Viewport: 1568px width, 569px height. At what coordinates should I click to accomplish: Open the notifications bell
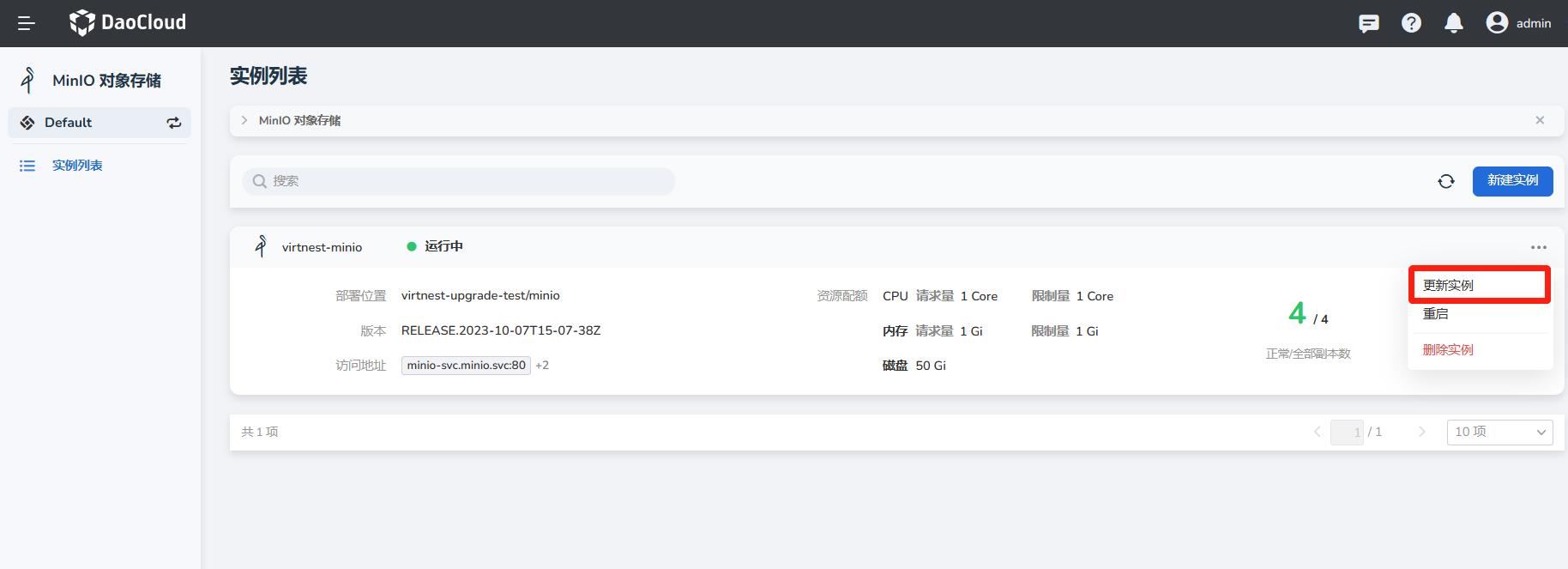1453,23
